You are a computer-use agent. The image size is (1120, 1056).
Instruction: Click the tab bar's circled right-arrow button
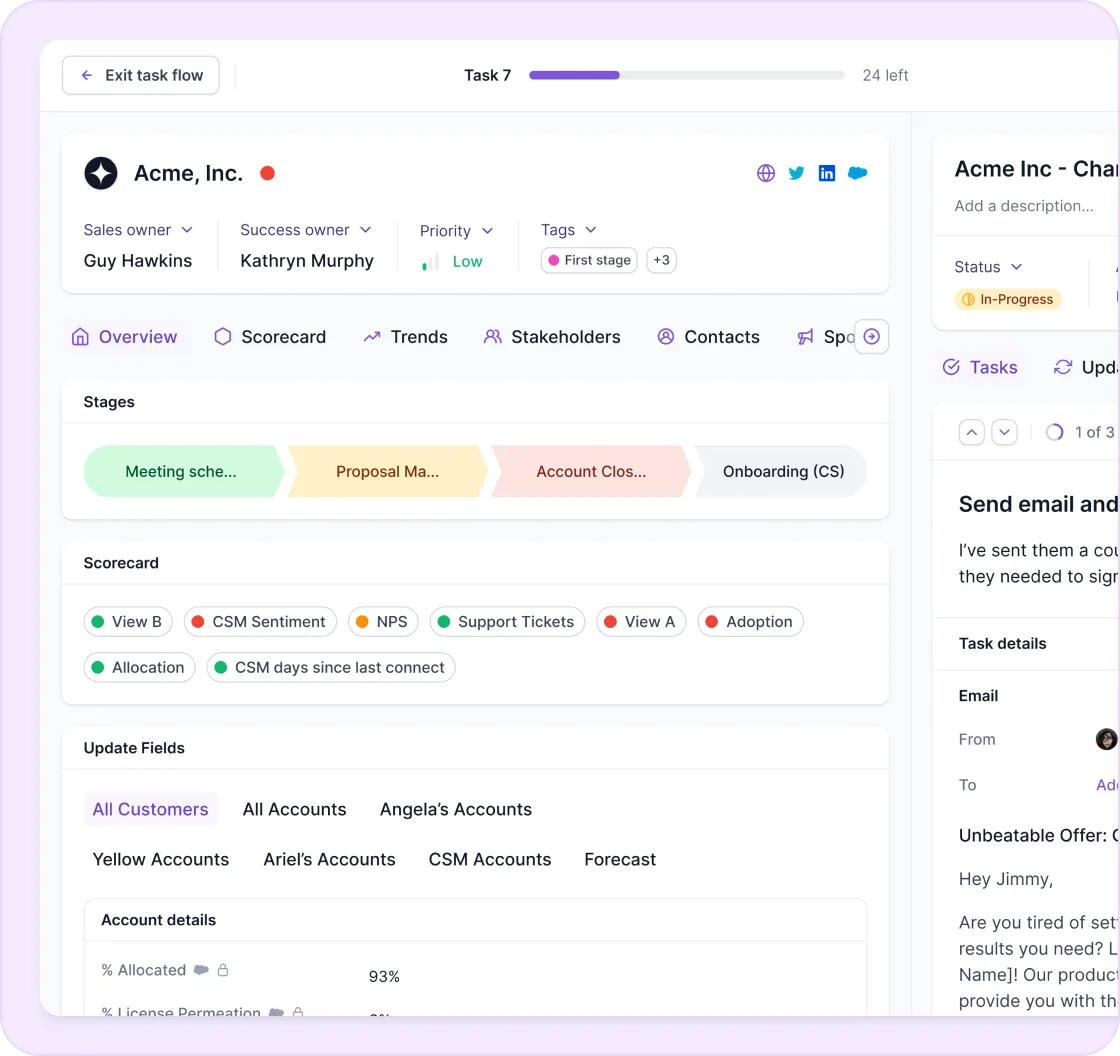coord(871,337)
